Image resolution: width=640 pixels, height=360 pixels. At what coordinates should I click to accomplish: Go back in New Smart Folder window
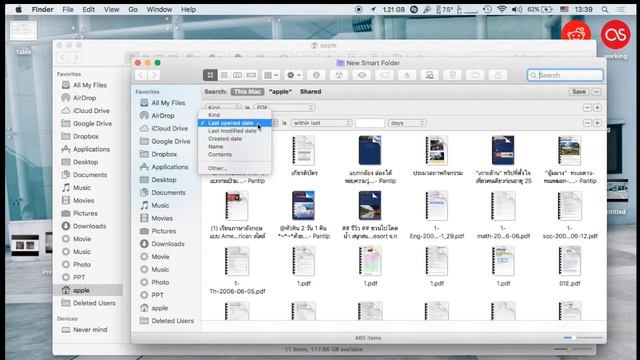141,75
